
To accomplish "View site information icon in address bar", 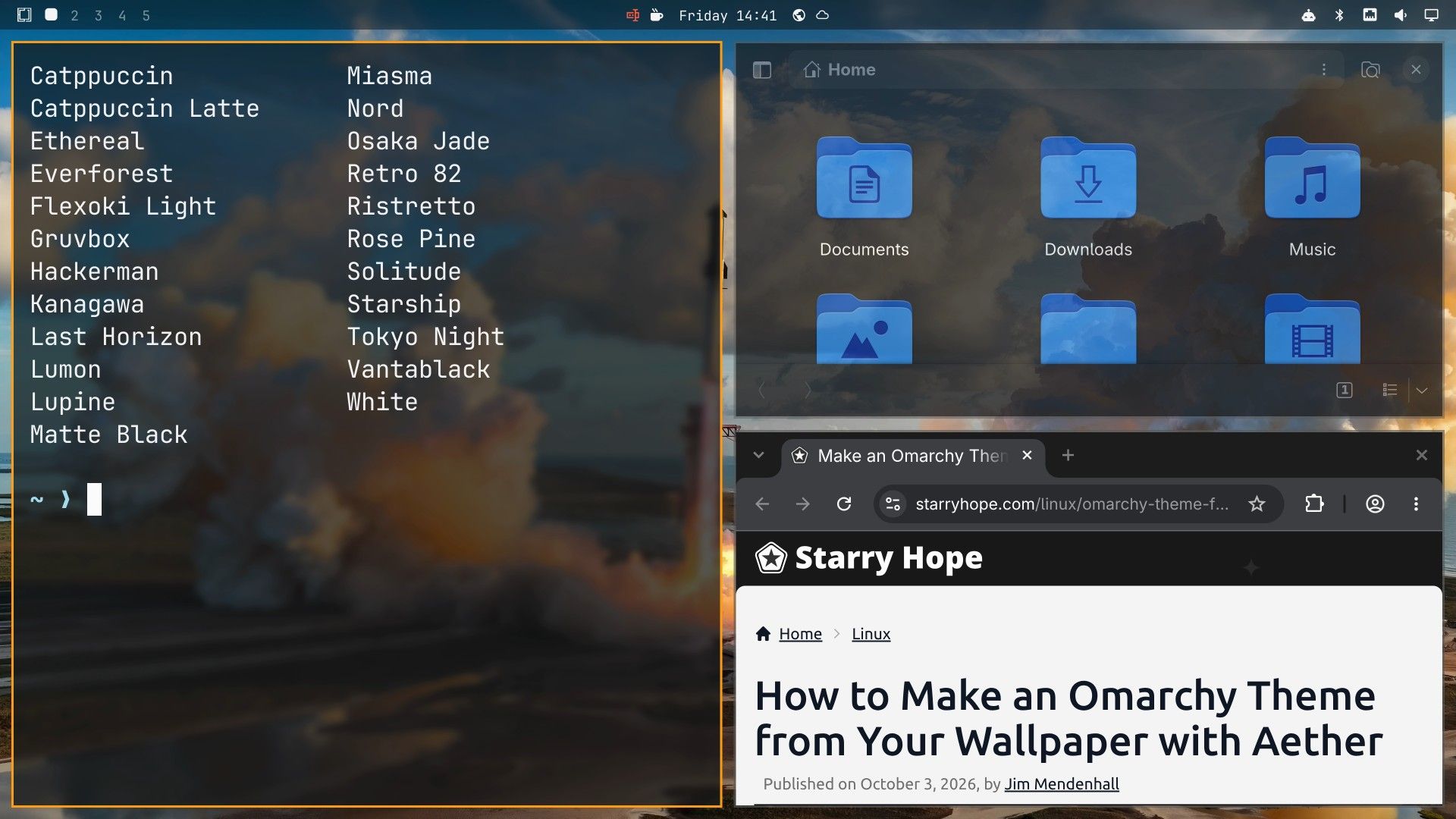I will [x=893, y=504].
